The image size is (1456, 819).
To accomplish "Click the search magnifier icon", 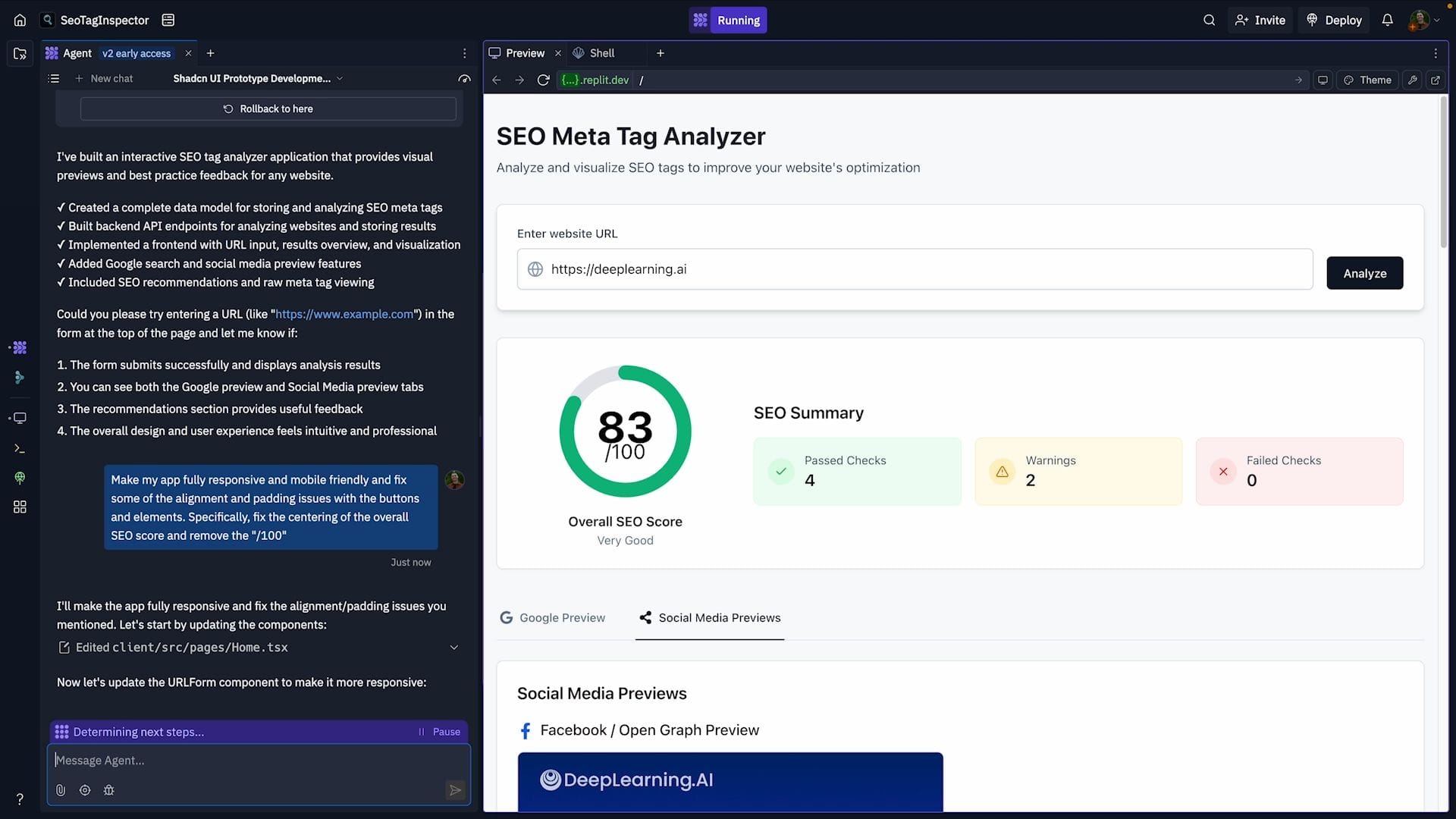I will pyautogui.click(x=1209, y=20).
